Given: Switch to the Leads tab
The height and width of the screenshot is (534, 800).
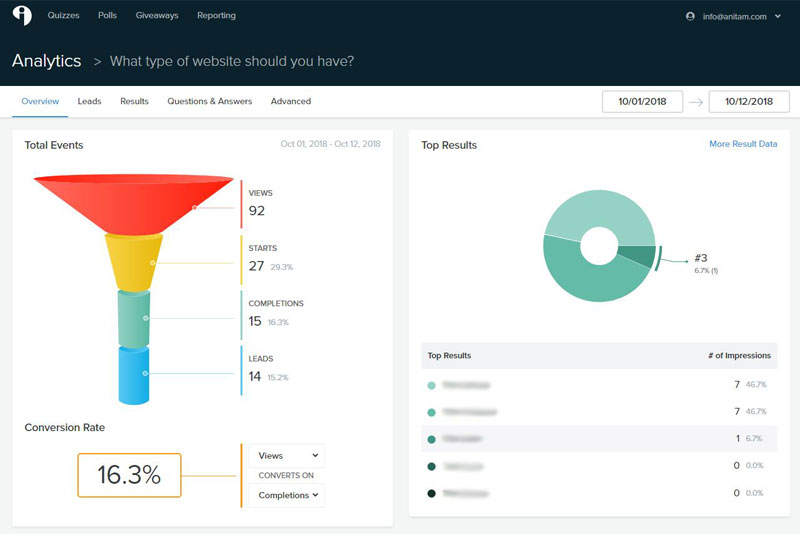Looking at the screenshot, I should click(89, 101).
